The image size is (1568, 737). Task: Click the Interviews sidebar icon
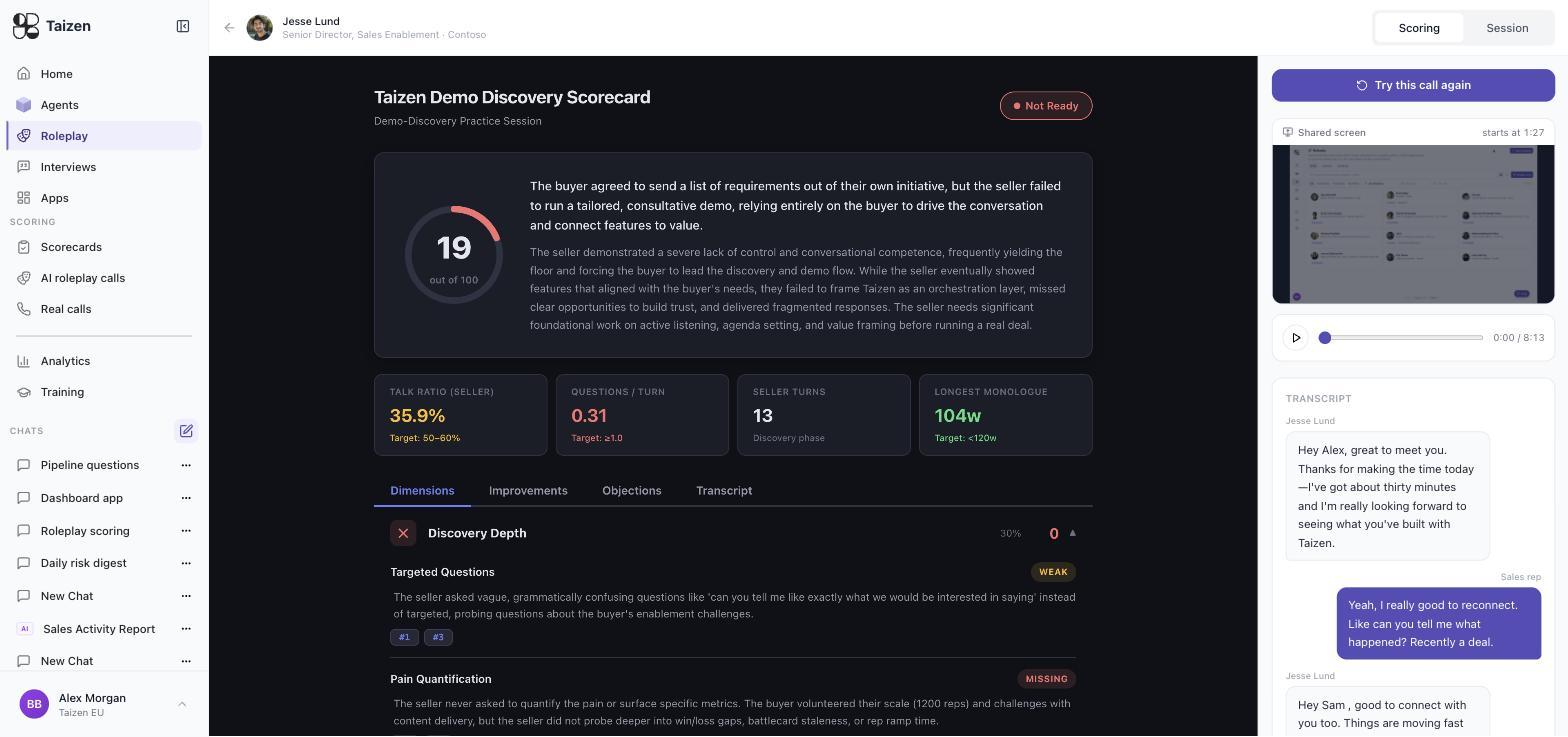[24, 167]
